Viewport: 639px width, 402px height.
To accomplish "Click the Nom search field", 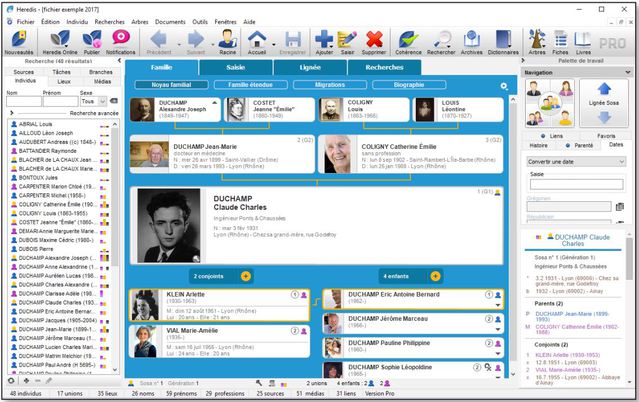I will click(24, 101).
